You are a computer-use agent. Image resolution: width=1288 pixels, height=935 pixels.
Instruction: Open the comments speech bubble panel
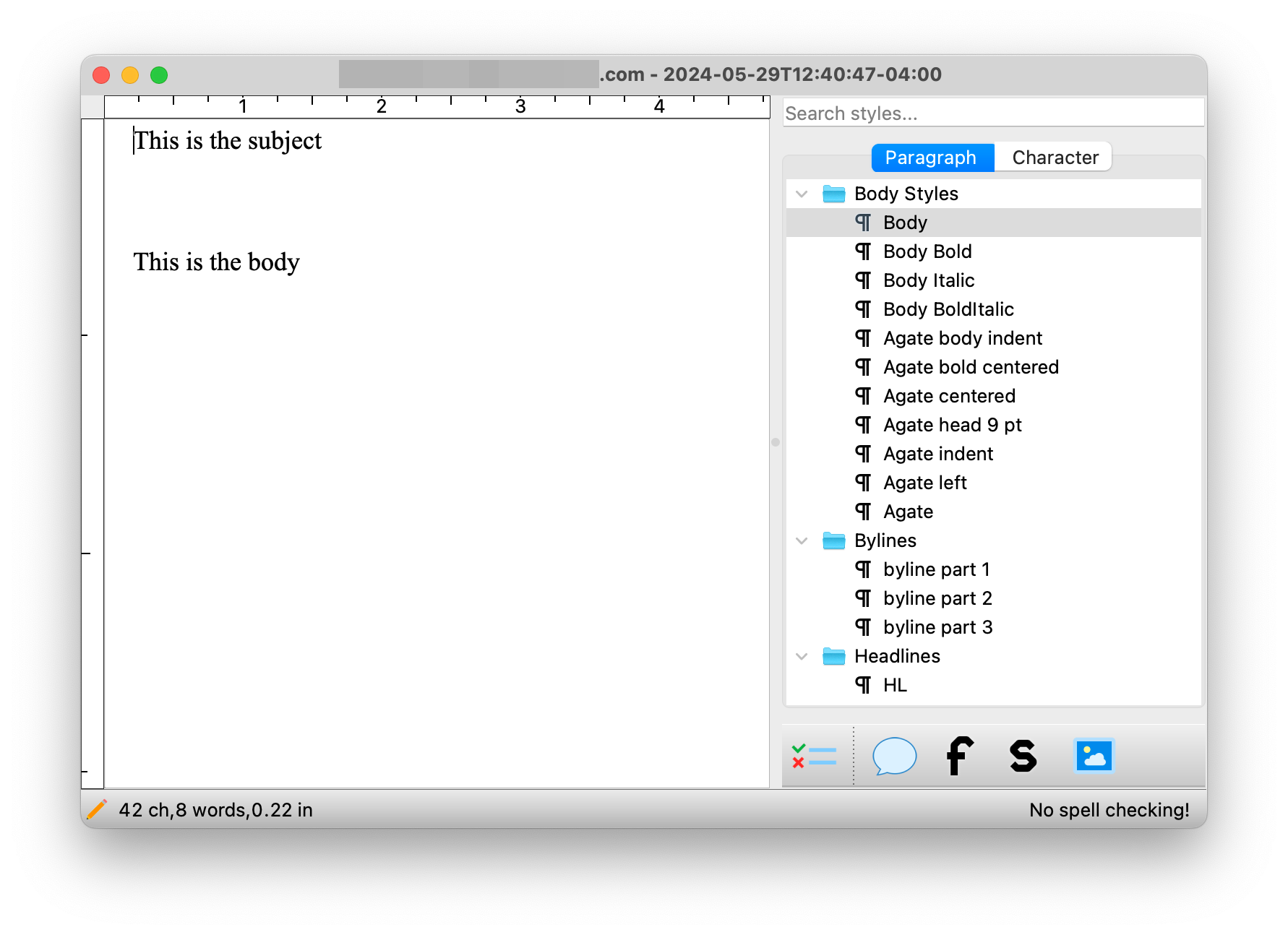point(894,757)
